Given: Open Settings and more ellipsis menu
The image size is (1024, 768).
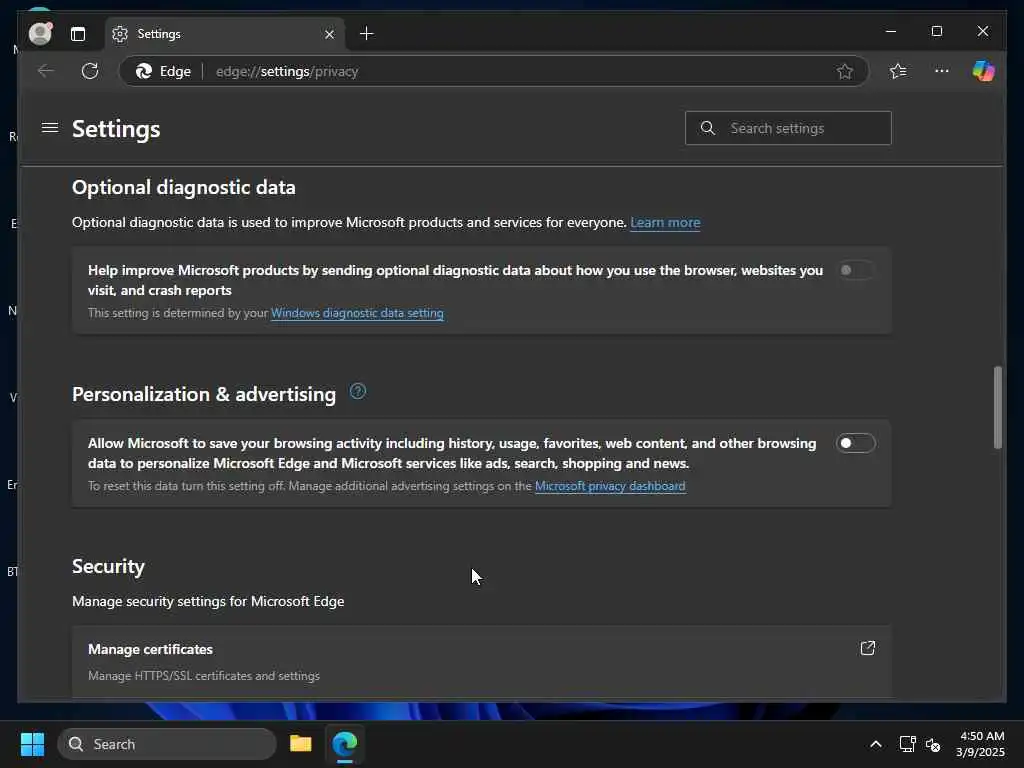Looking at the screenshot, I should (941, 71).
